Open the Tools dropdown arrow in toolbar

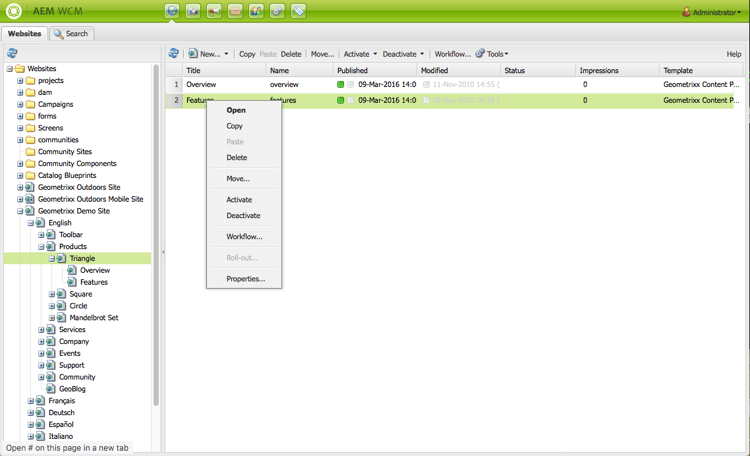pyautogui.click(x=507, y=54)
